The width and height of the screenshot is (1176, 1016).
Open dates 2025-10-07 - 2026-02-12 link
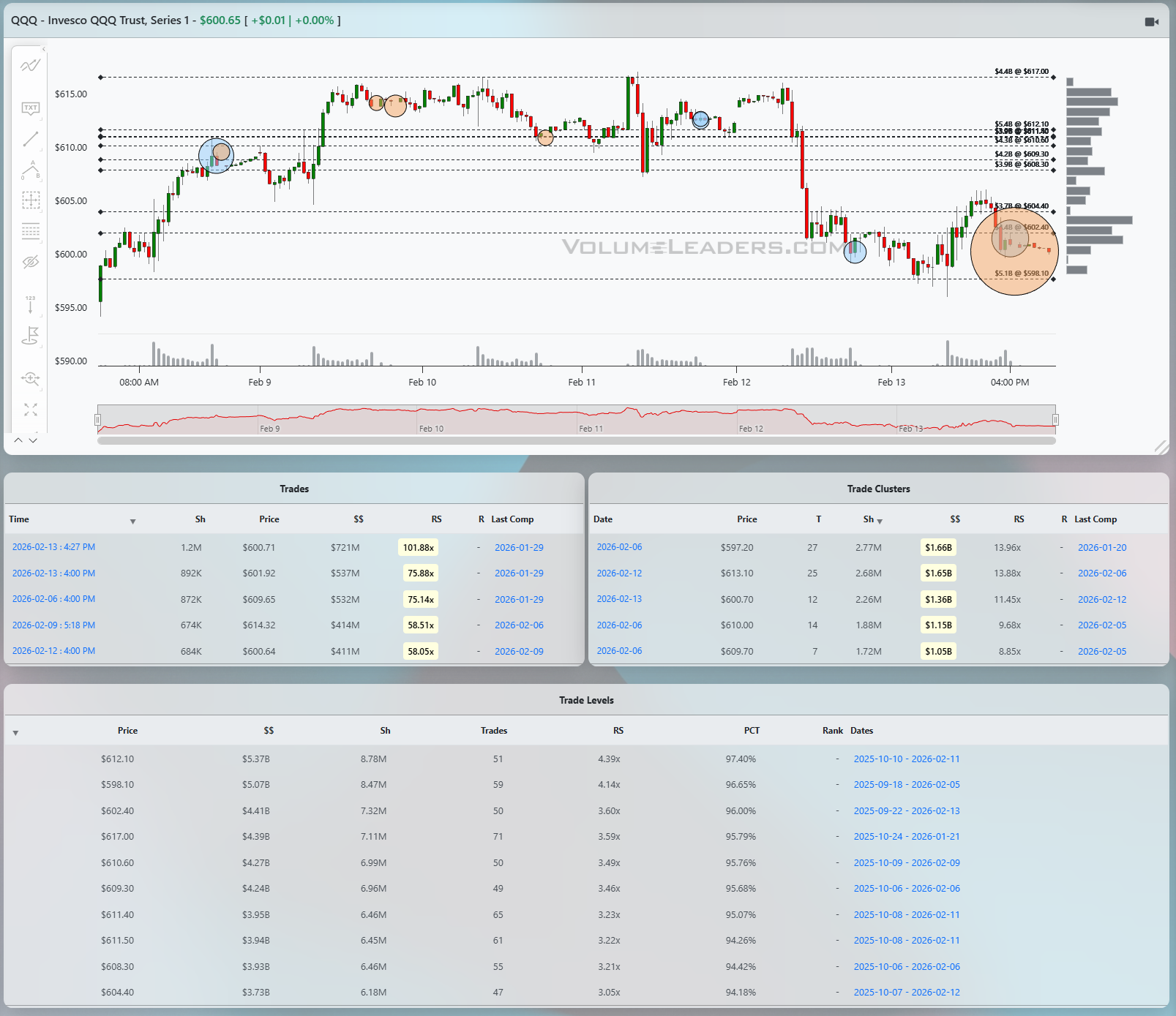907,993
